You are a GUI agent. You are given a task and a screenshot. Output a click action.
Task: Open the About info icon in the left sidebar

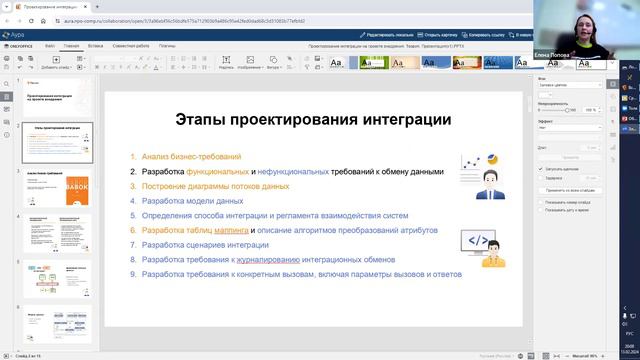pos(7,135)
